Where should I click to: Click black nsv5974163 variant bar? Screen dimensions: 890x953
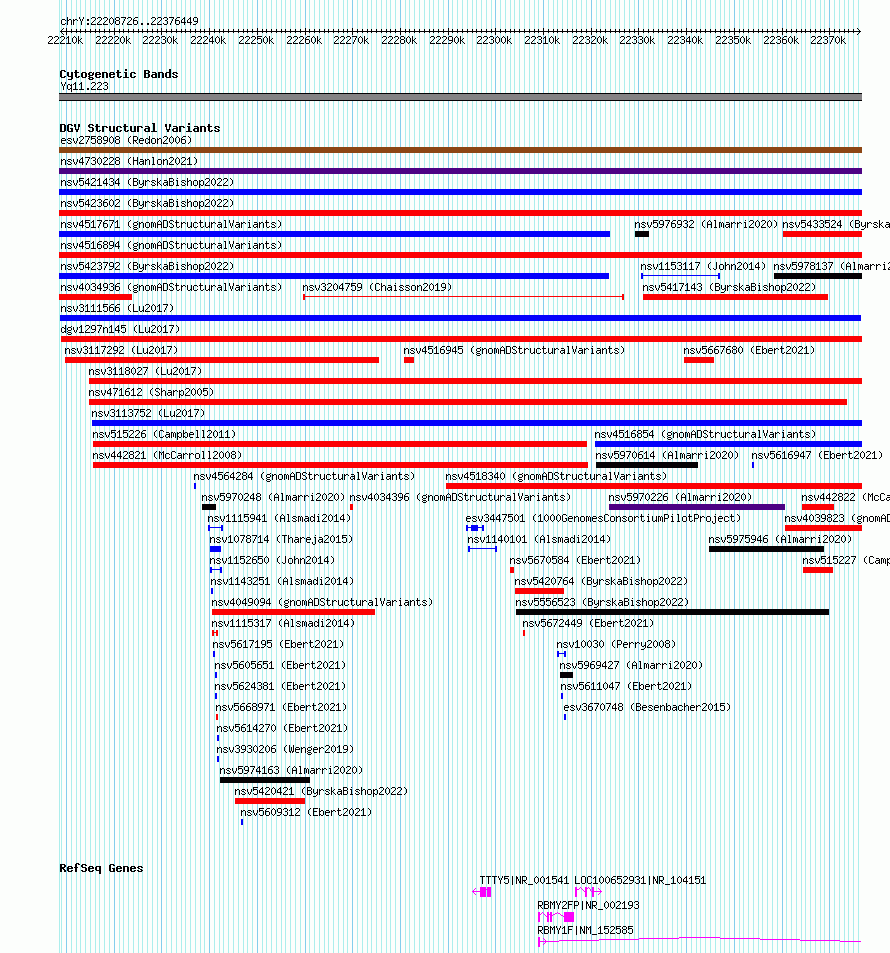pyautogui.click(x=265, y=780)
